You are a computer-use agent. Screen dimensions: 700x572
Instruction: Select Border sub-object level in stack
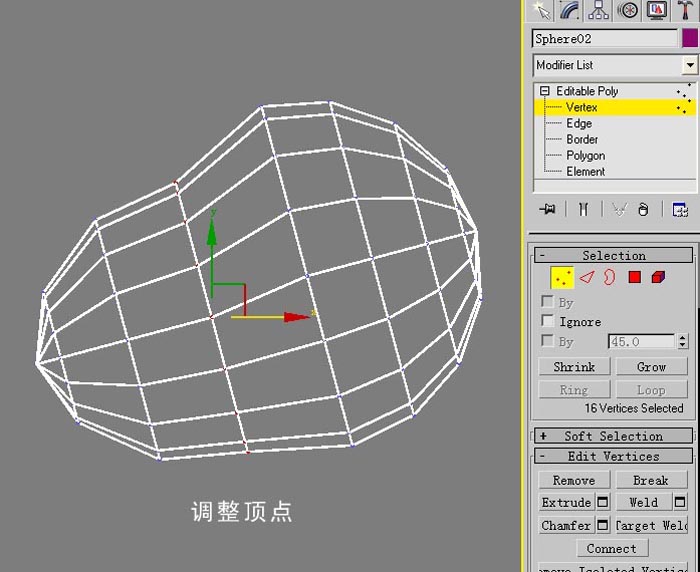click(x=582, y=139)
